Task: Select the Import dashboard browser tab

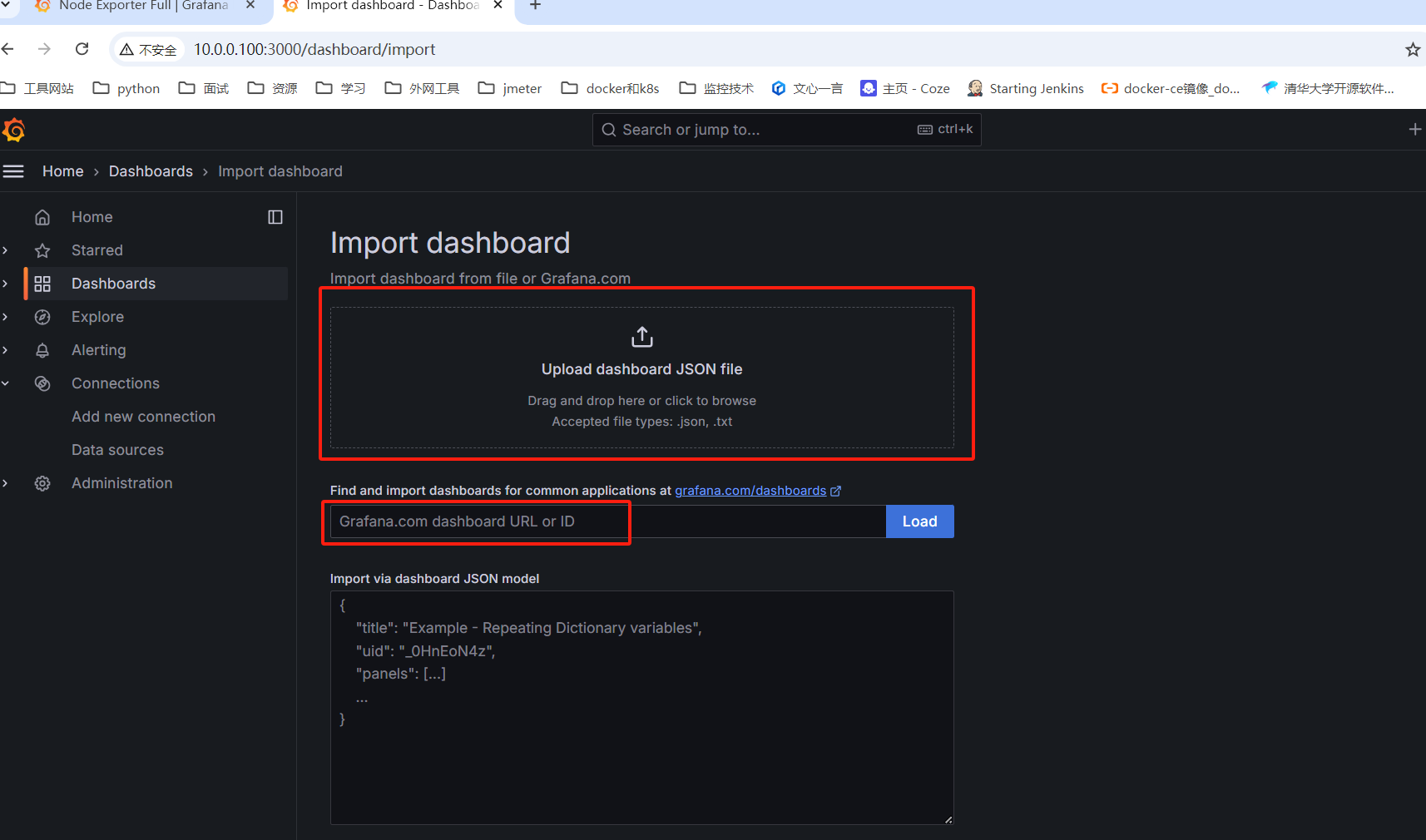Action: (x=393, y=7)
